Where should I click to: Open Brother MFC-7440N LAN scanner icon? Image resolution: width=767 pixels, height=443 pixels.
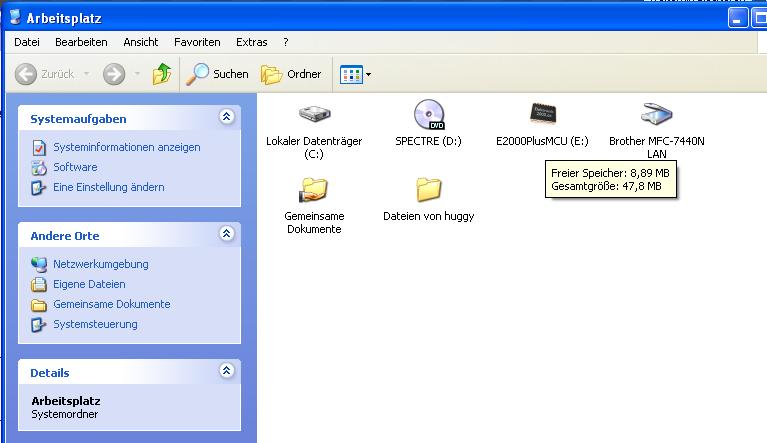656,114
